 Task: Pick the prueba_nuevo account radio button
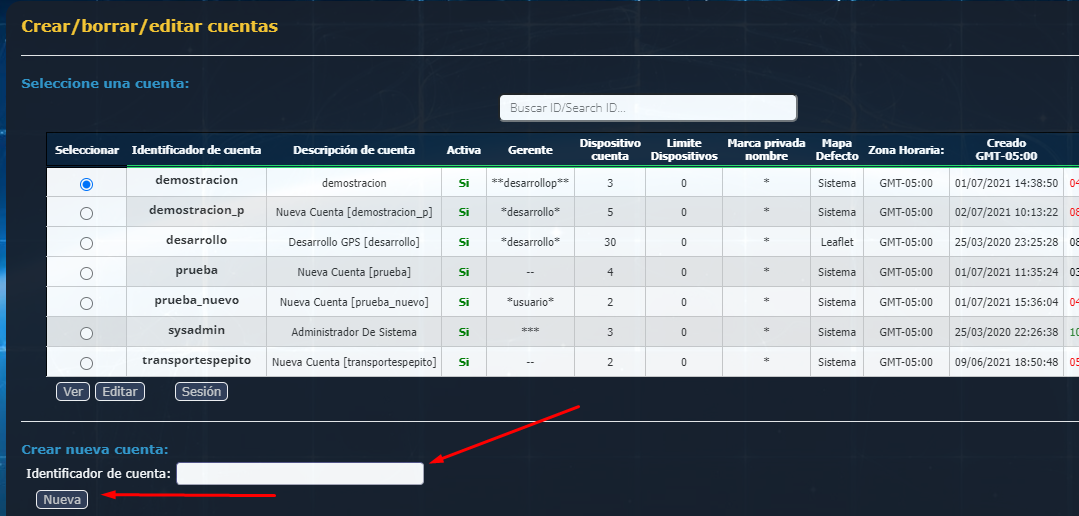point(86,303)
